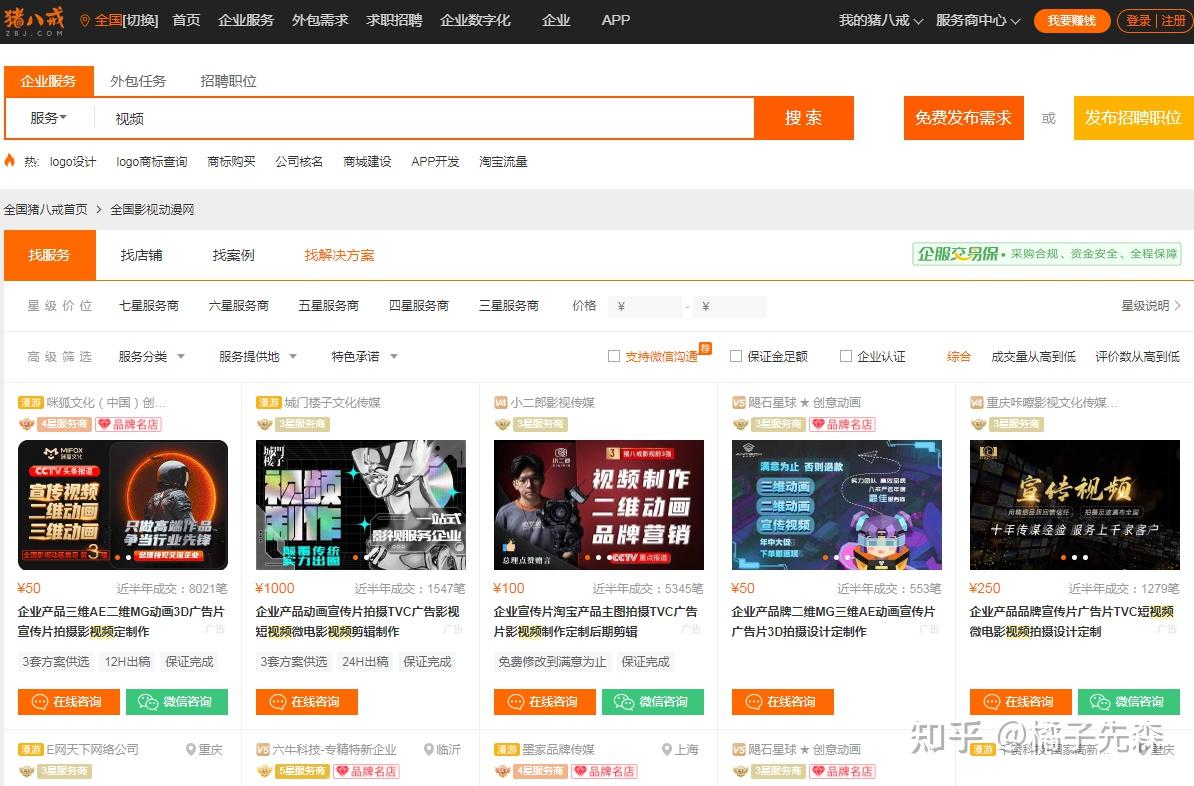Enable the 支持微信沟通 checkbox
Image resolution: width=1194 pixels, height=786 pixels.
pyautogui.click(x=614, y=356)
